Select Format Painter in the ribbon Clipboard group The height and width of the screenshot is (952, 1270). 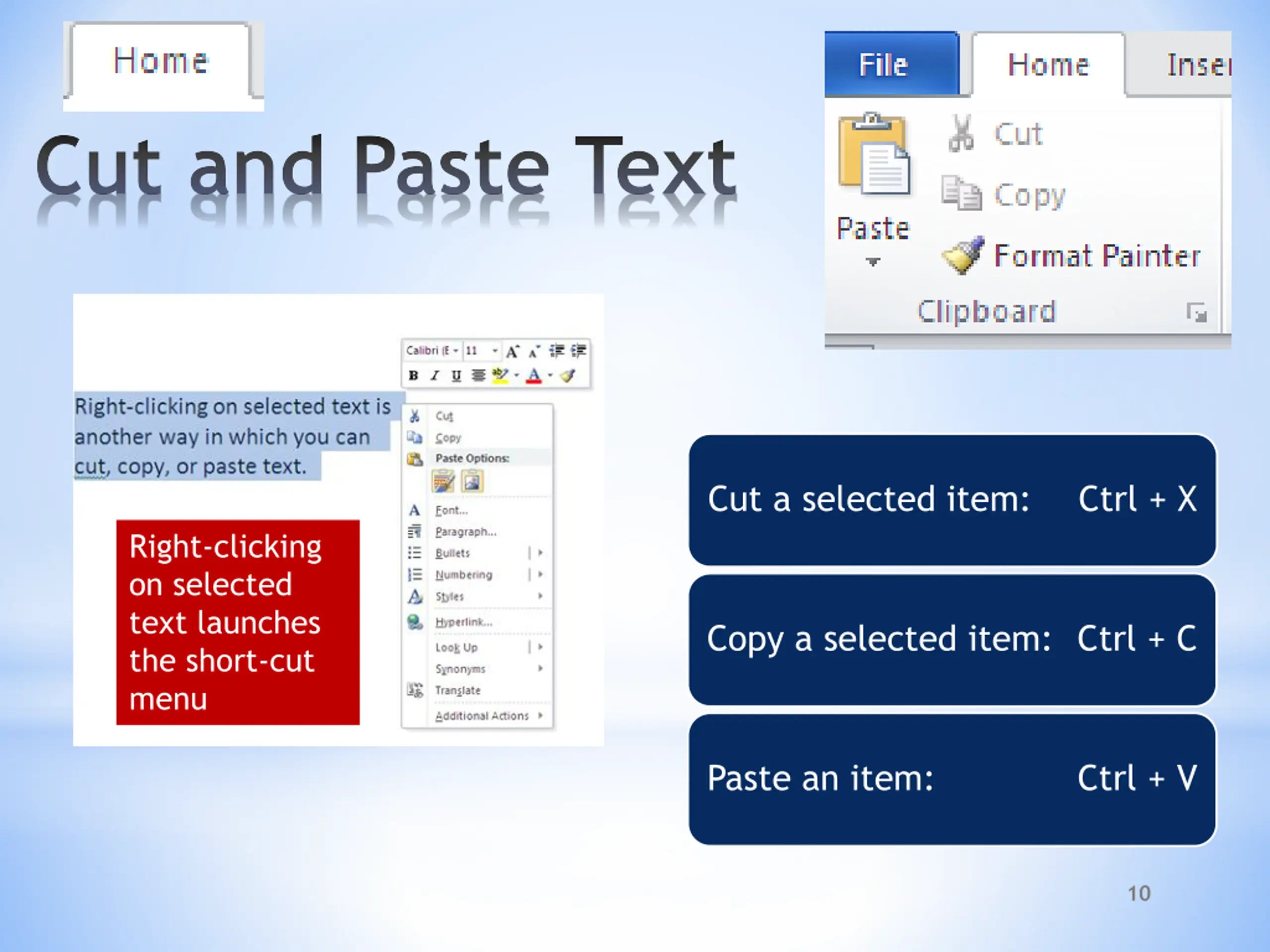pos(1072,256)
